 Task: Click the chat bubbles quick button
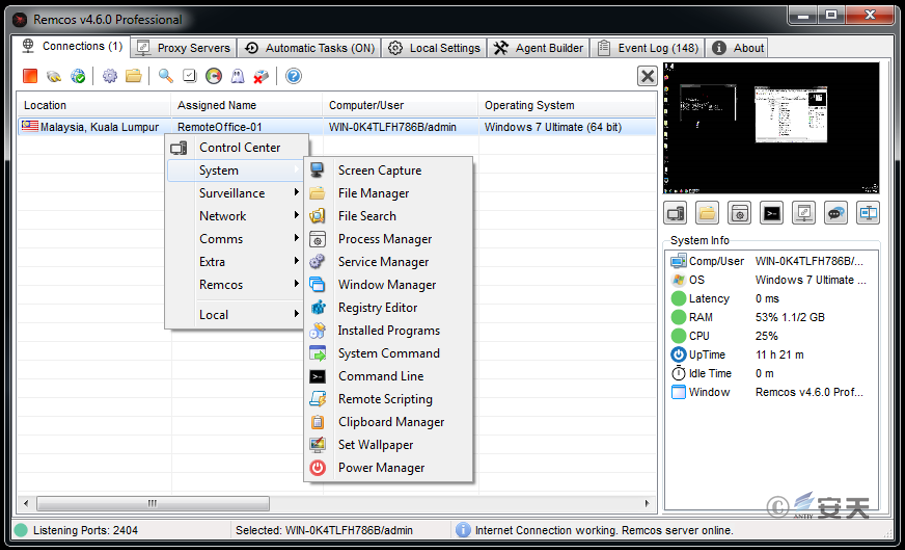(x=836, y=214)
